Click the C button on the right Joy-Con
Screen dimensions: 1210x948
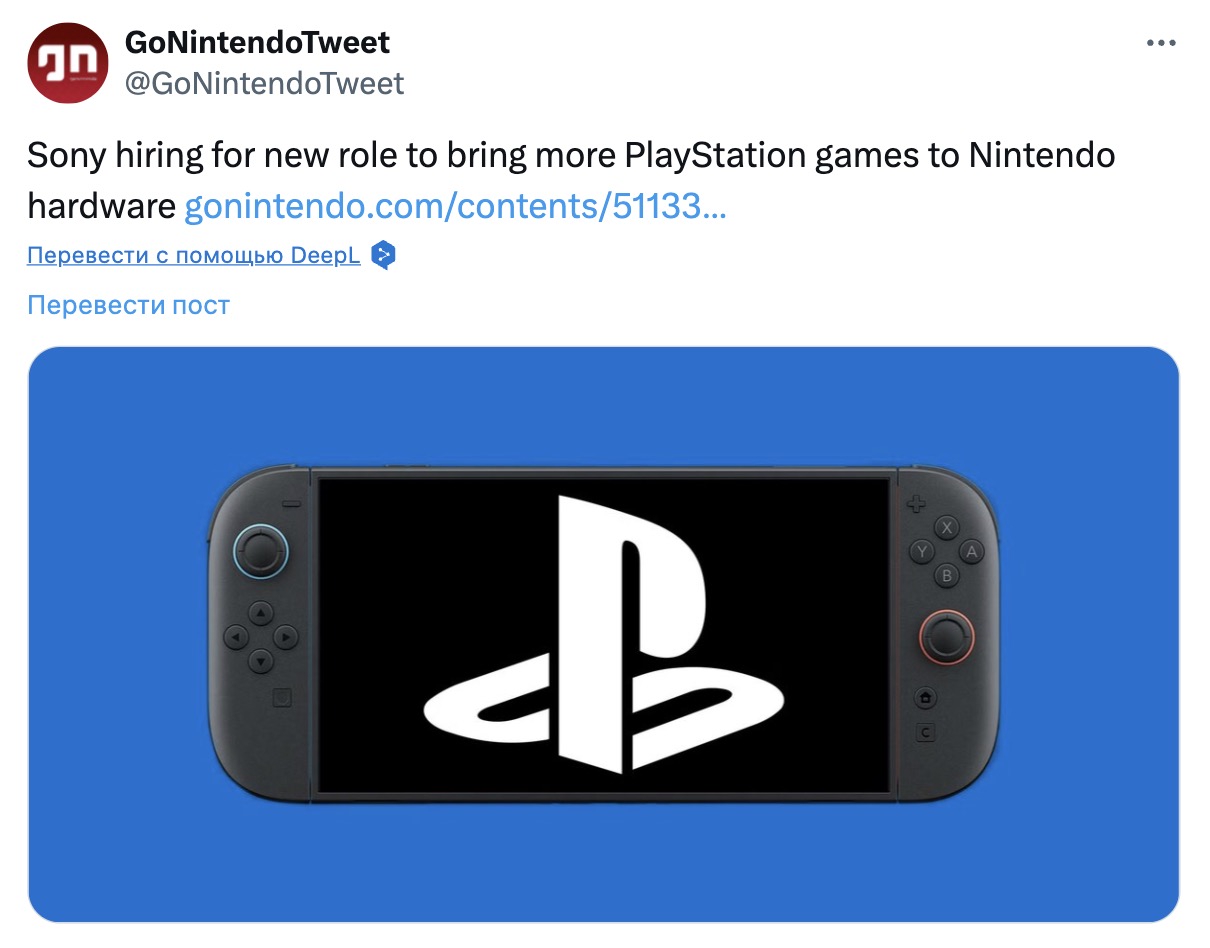click(926, 733)
